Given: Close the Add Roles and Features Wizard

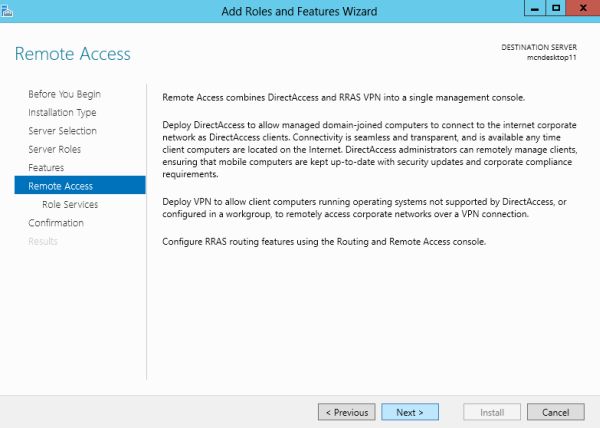Looking at the screenshot, I should pos(581,9).
